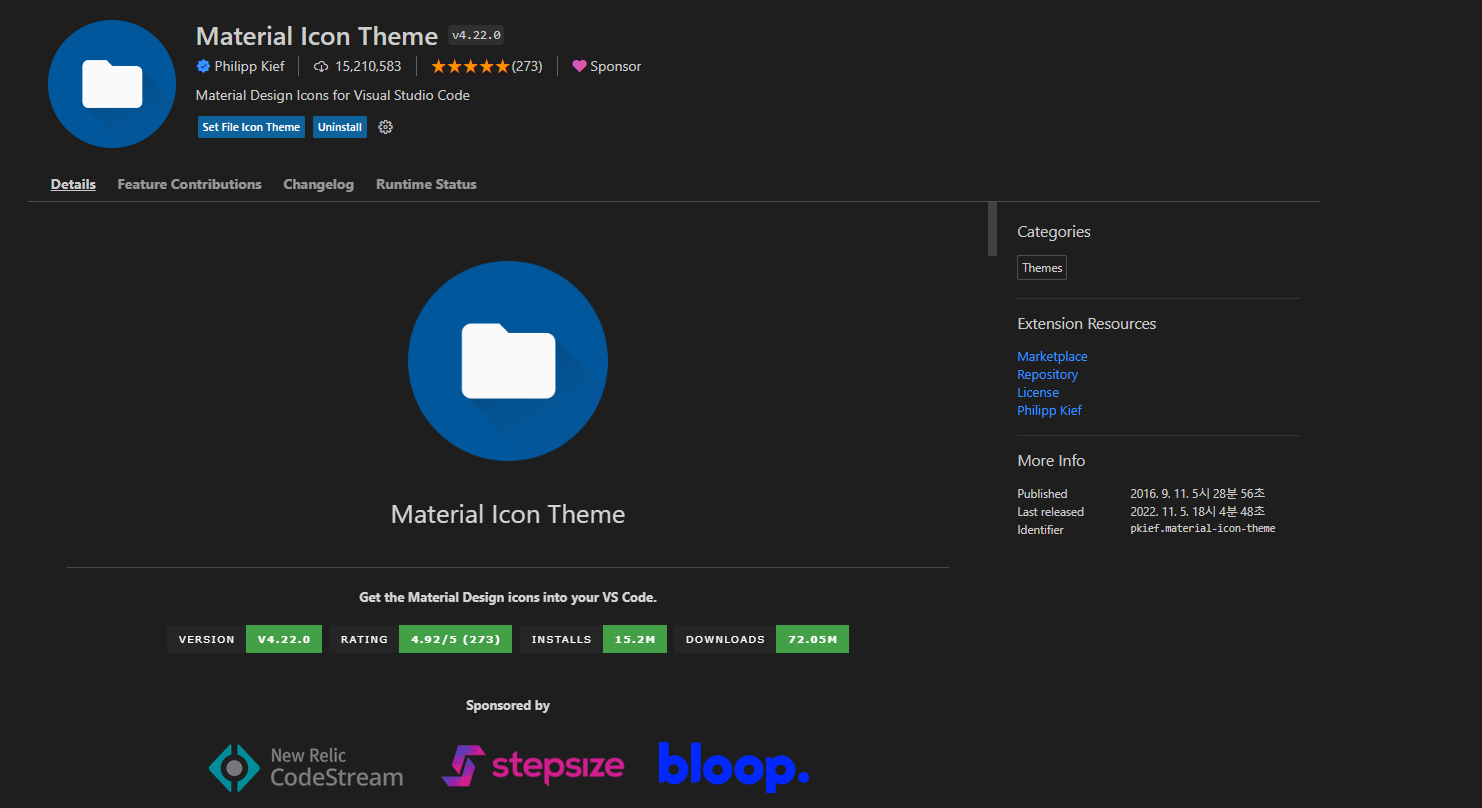1482x808 pixels.
Task: Click the Categories heading
Action: 1054,232
